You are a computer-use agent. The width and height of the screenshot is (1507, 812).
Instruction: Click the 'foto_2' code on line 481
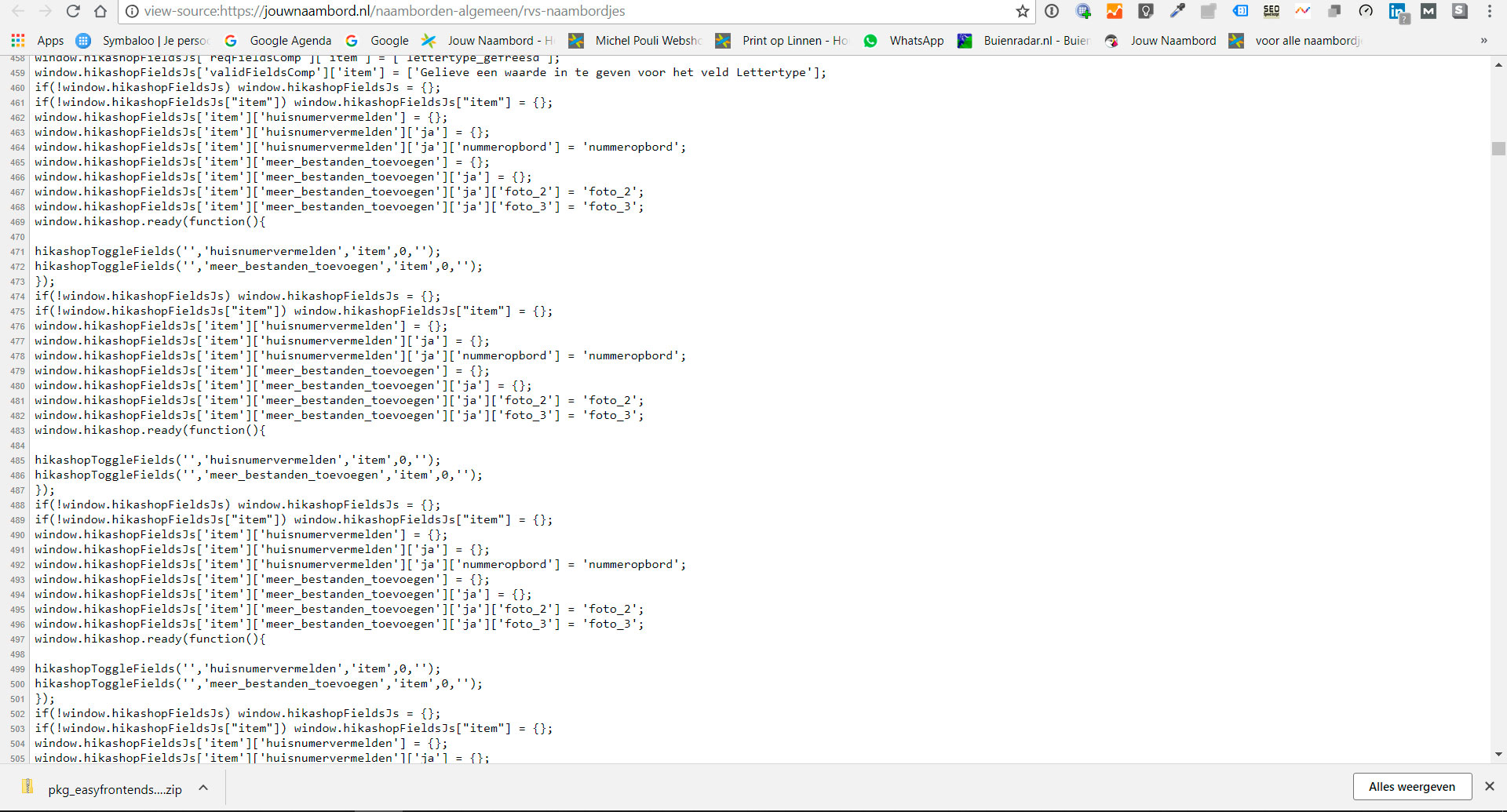tap(339, 400)
